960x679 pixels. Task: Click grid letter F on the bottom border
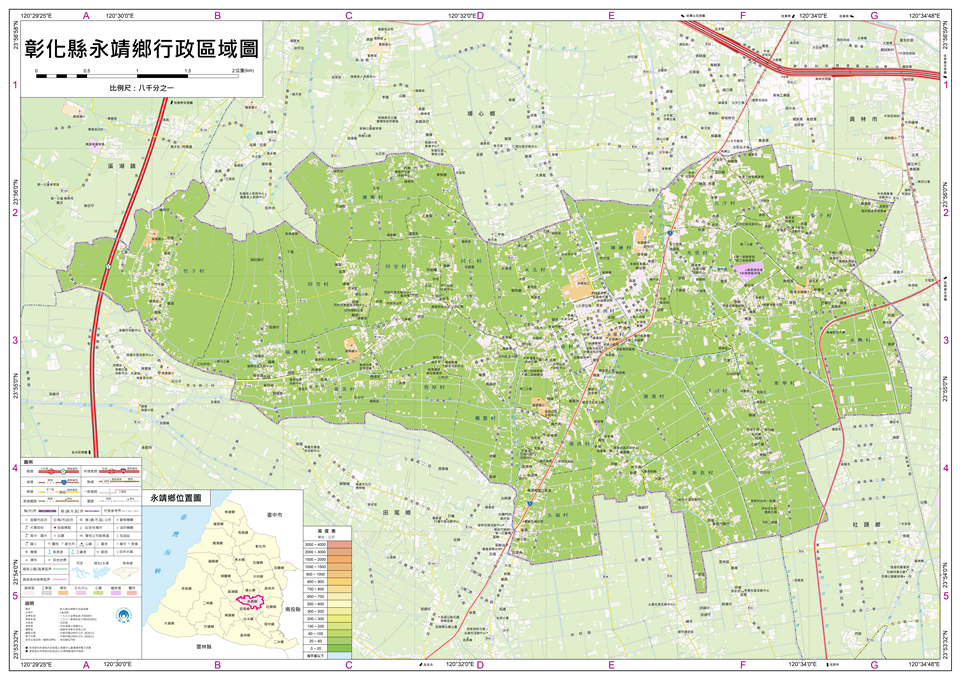743,665
